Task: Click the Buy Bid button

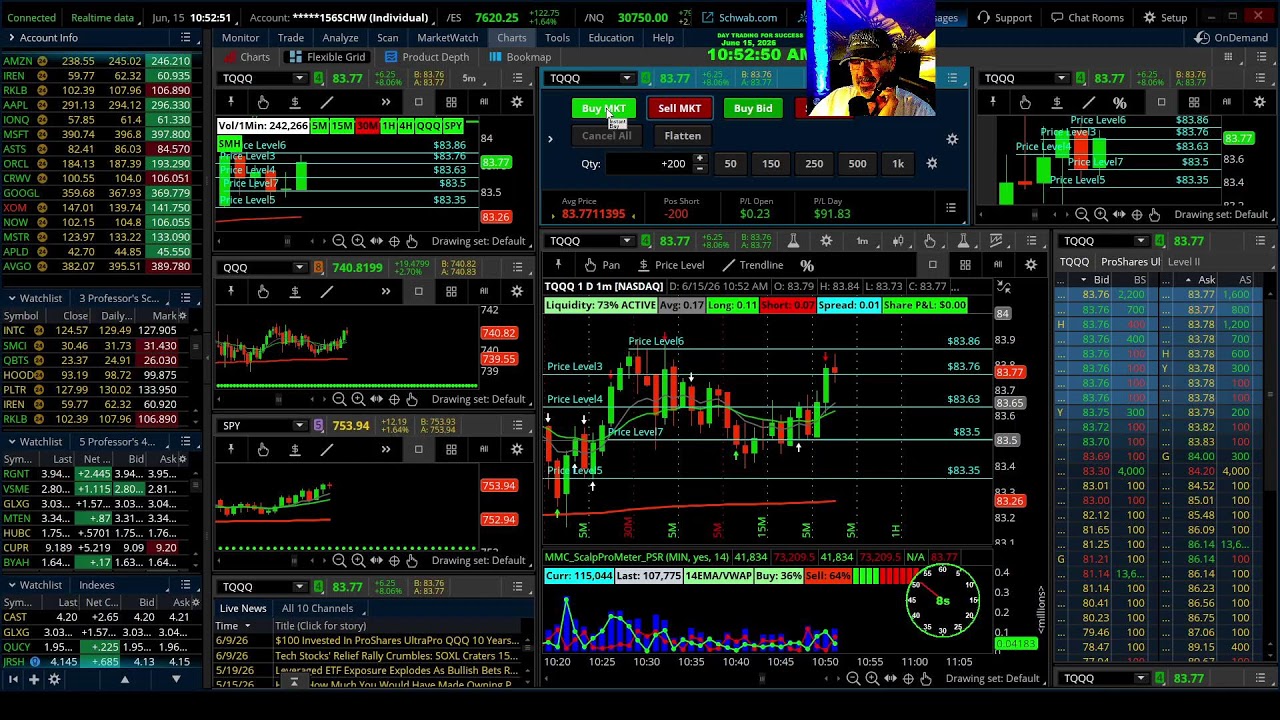Action: tap(753, 108)
